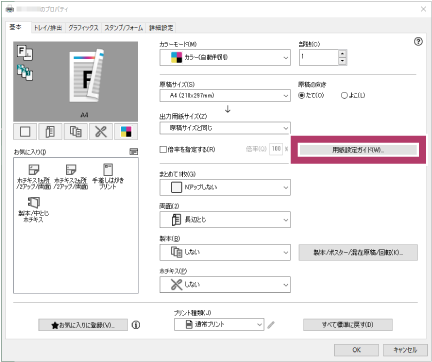
Task: Click the OK button
Action: pyautogui.click(x=356, y=350)
